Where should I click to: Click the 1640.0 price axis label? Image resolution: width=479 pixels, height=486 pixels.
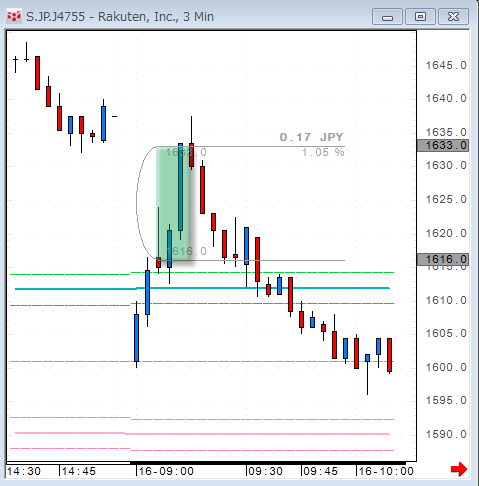click(446, 99)
